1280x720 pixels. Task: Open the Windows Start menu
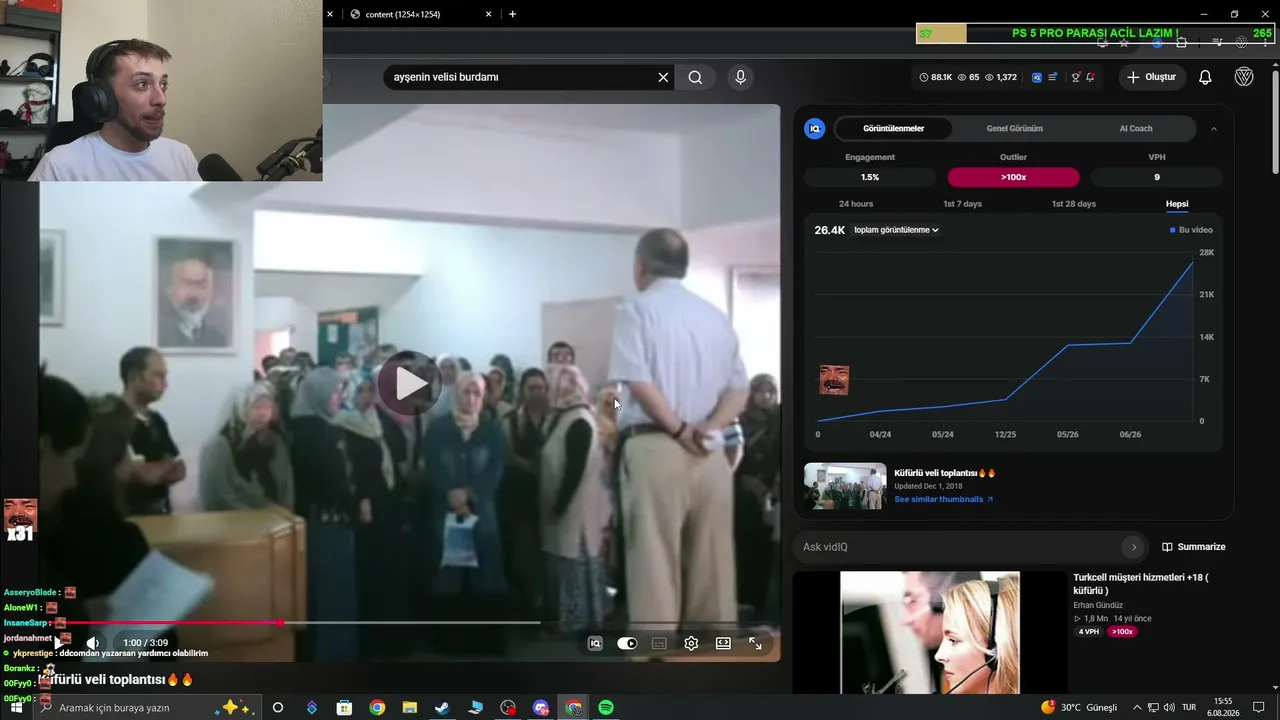(16, 707)
